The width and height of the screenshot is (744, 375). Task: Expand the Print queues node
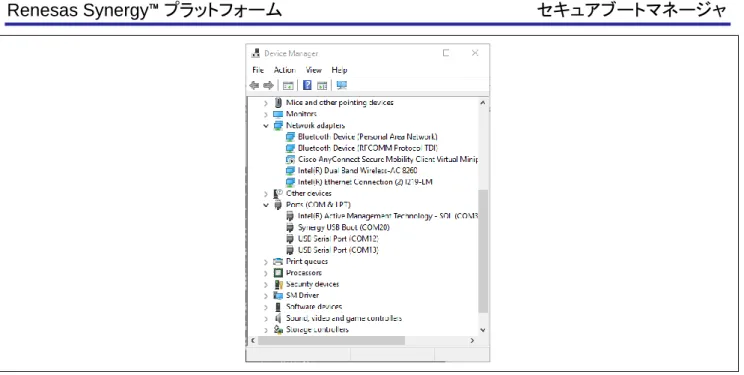(x=266, y=262)
